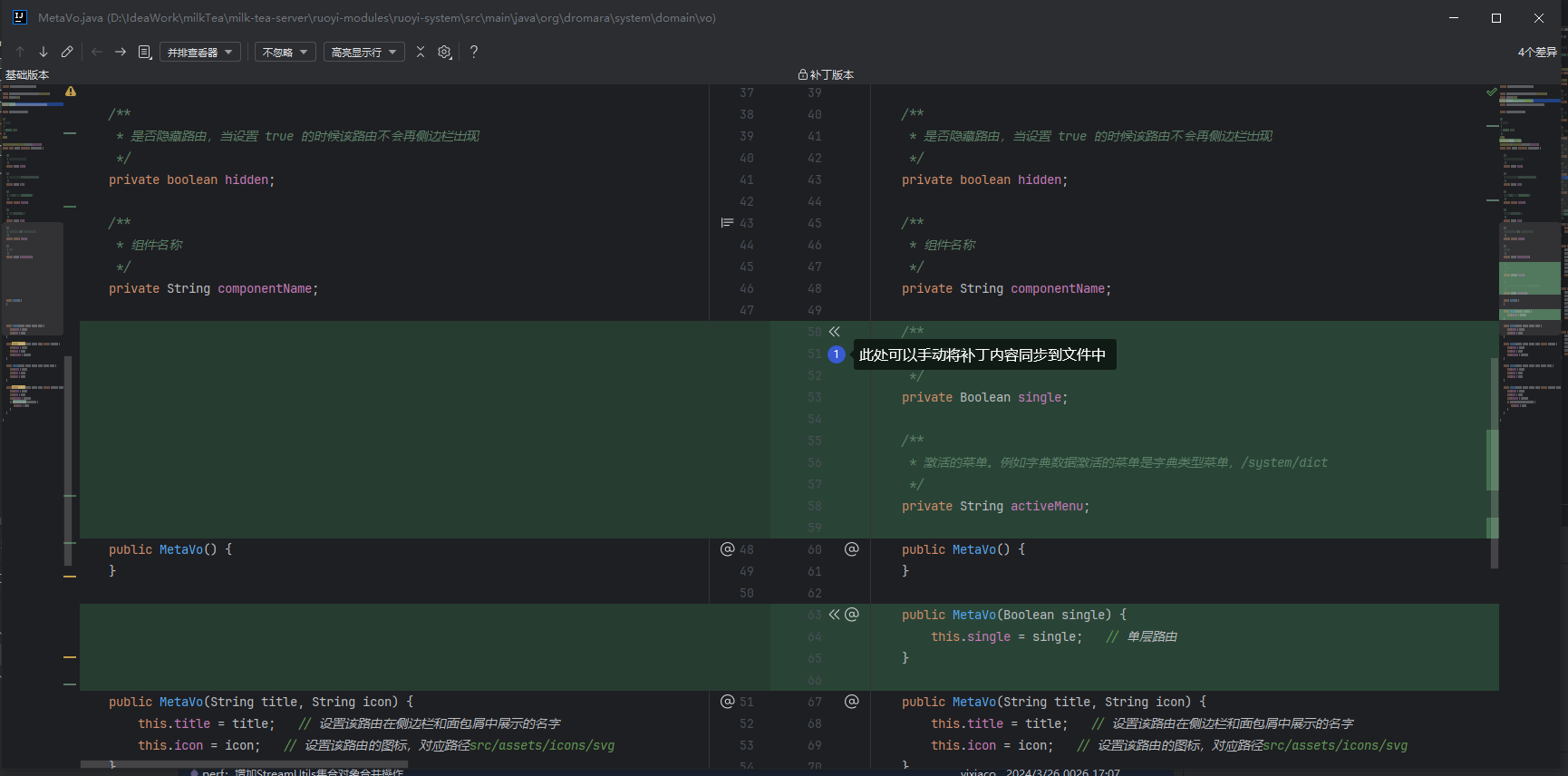The width and height of the screenshot is (1568, 776).
Task: Go to next file with right arrow
Action: click(x=121, y=52)
